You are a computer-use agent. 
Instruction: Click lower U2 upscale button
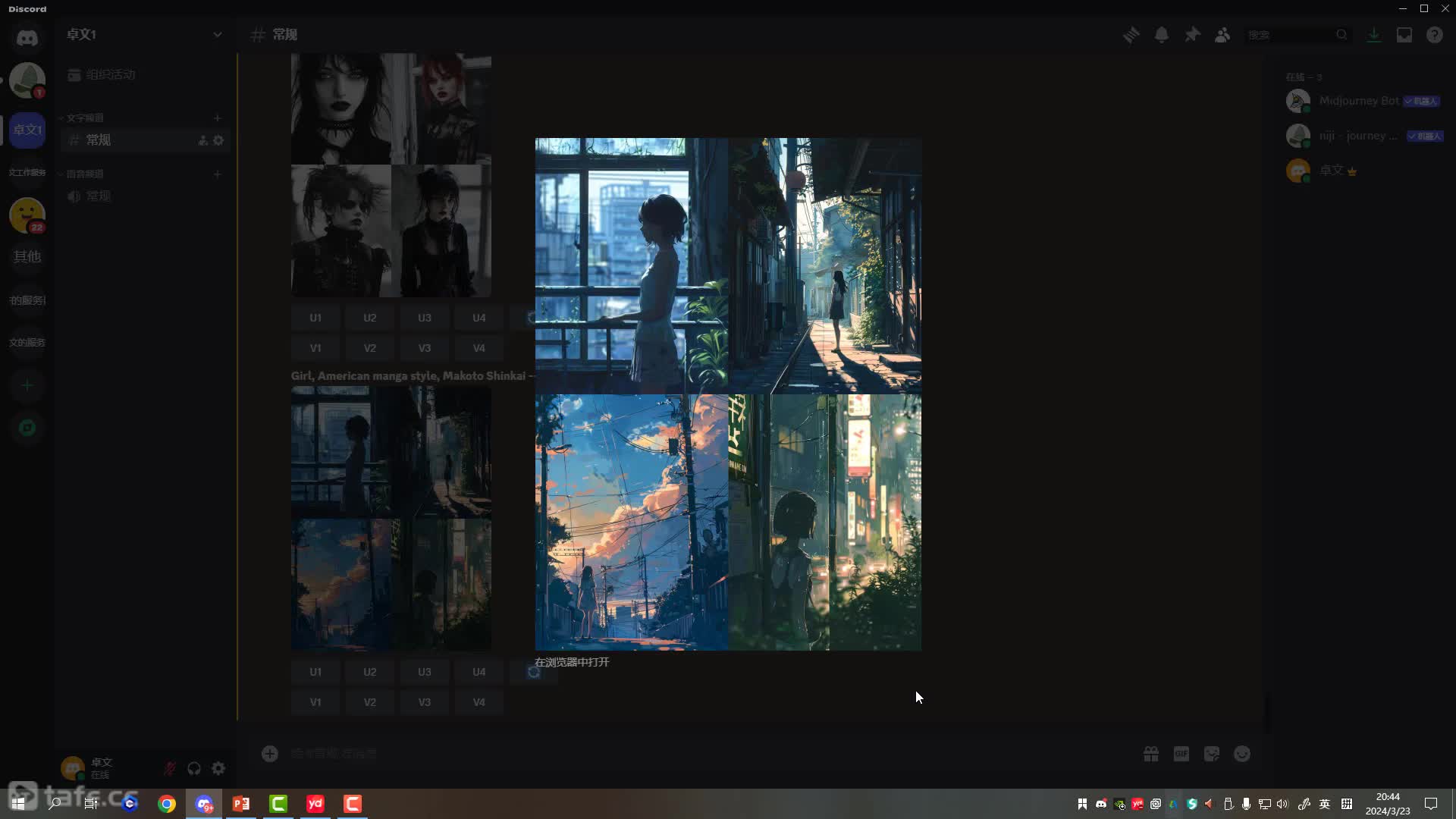370,672
